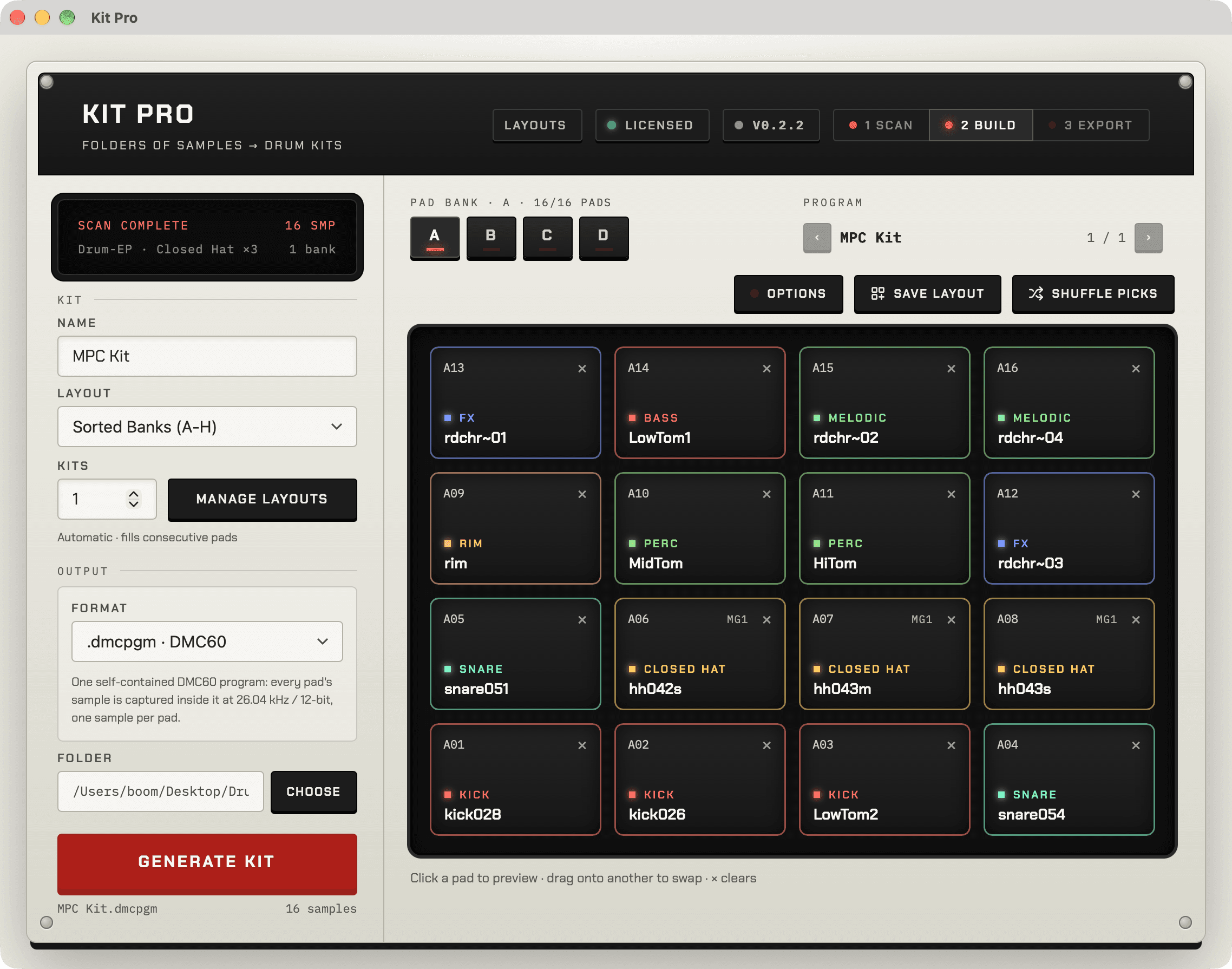Switch to pad bank D

click(x=604, y=238)
